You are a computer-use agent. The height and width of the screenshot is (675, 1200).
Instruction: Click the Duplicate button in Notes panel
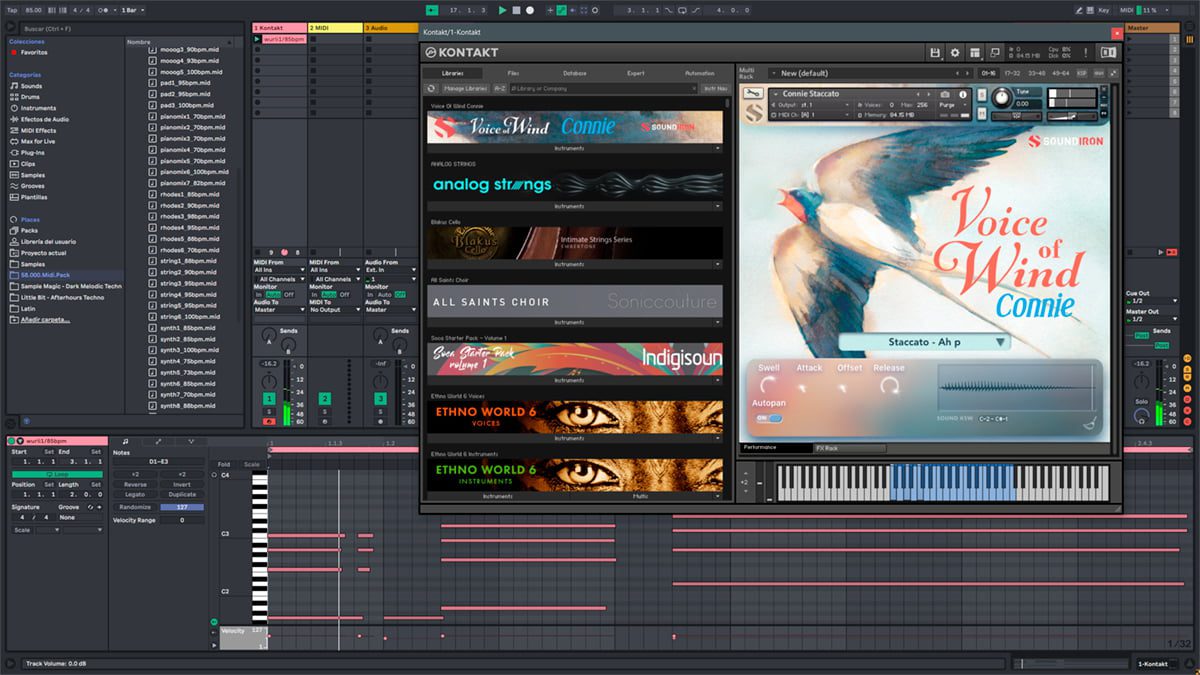[182, 495]
